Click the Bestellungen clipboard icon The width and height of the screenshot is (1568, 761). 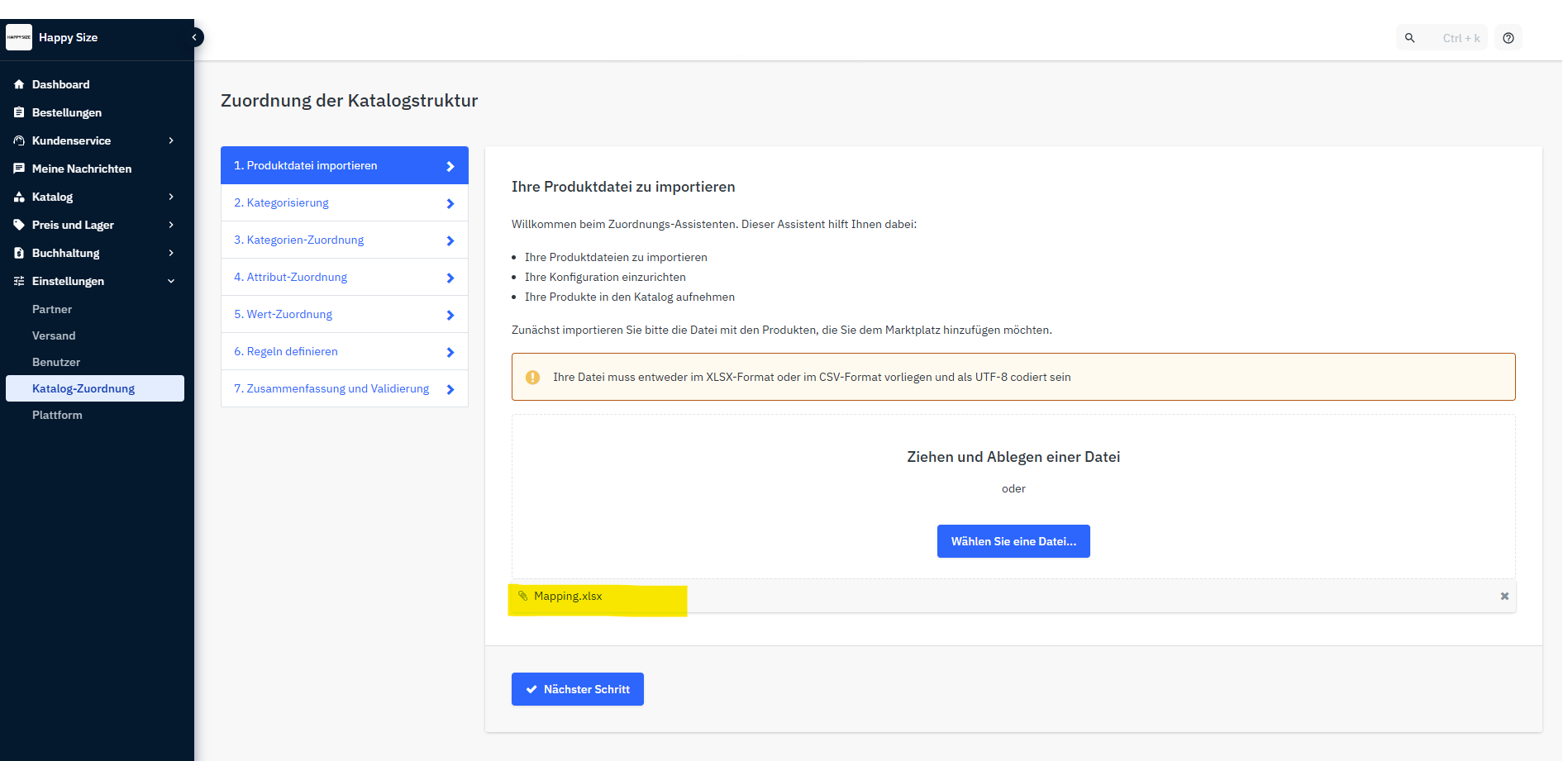coord(19,112)
